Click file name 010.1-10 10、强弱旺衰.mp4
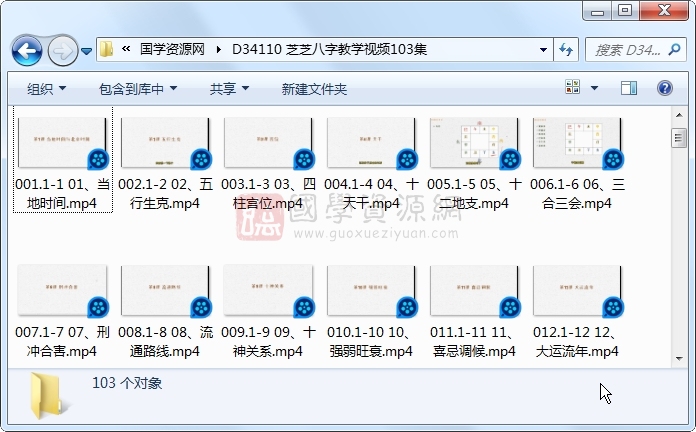This screenshot has height=432, width=696. [372, 341]
